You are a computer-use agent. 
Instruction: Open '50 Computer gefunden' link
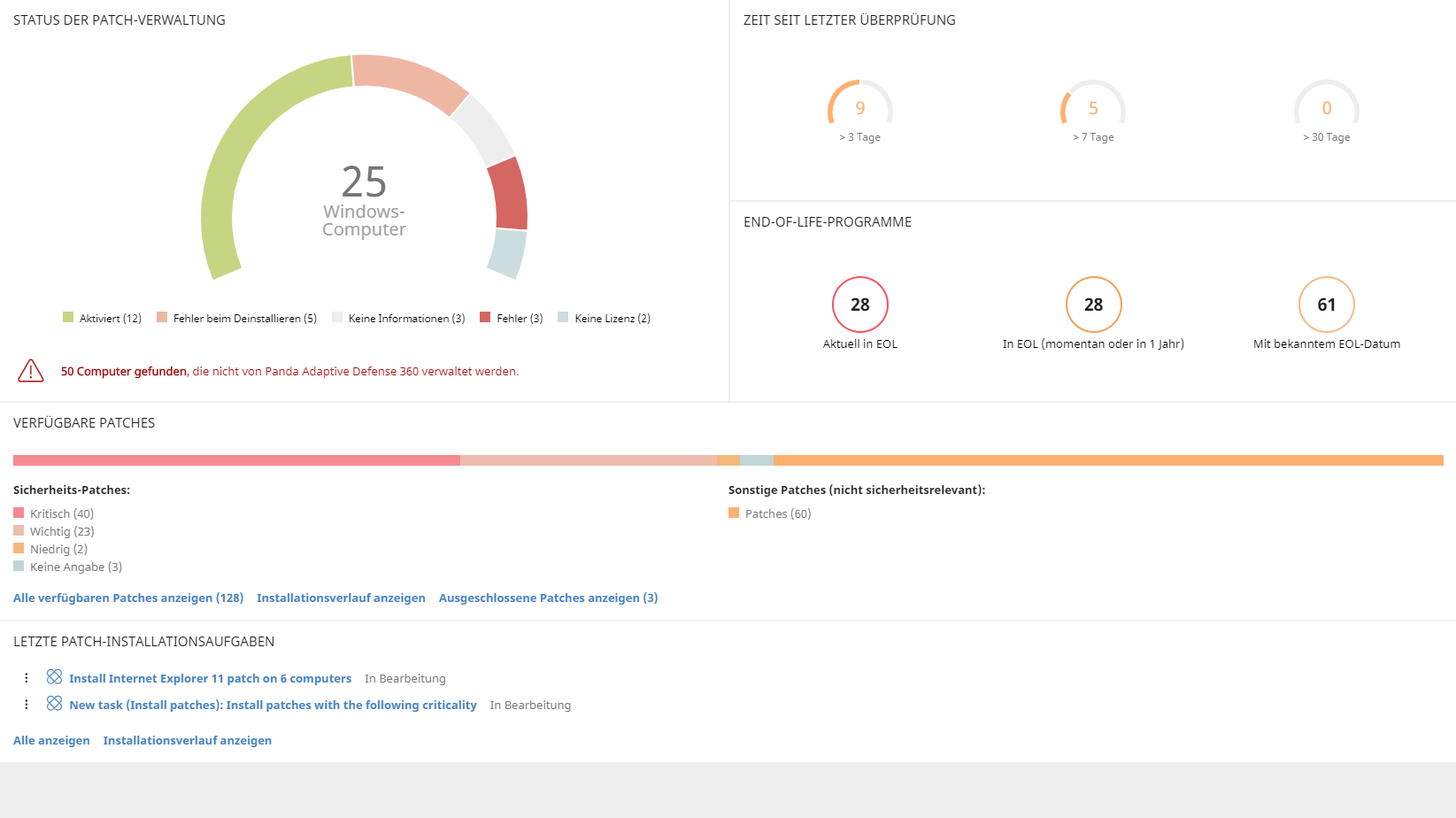(x=123, y=372)
